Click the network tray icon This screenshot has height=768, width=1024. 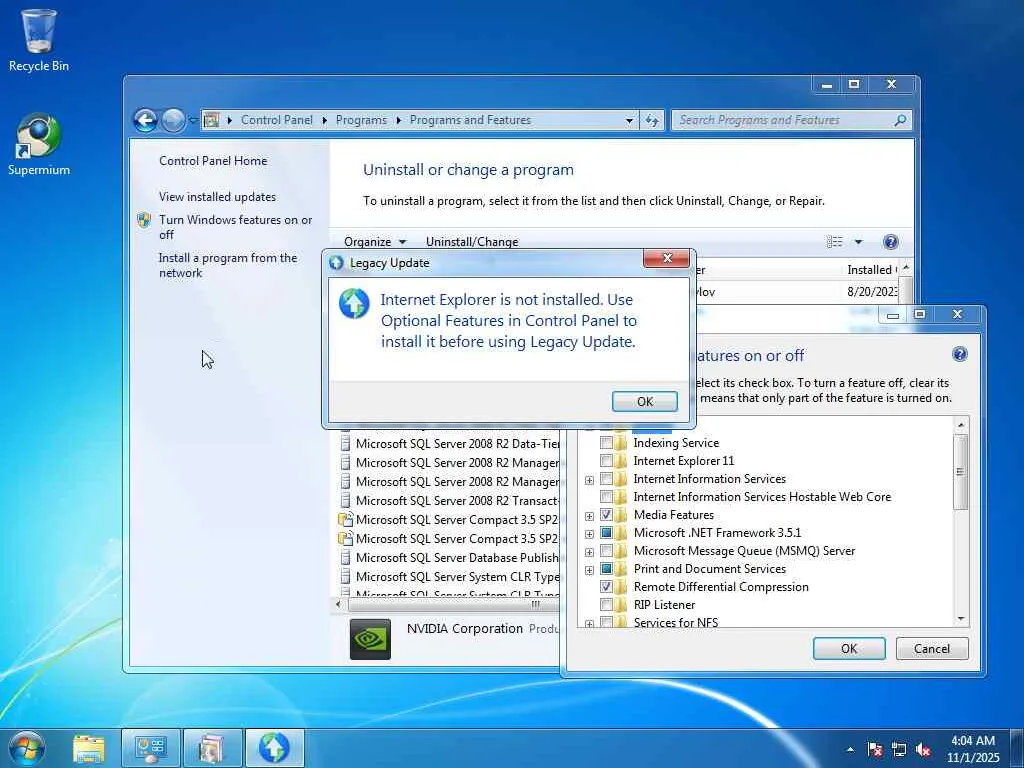tap(899, 749)
